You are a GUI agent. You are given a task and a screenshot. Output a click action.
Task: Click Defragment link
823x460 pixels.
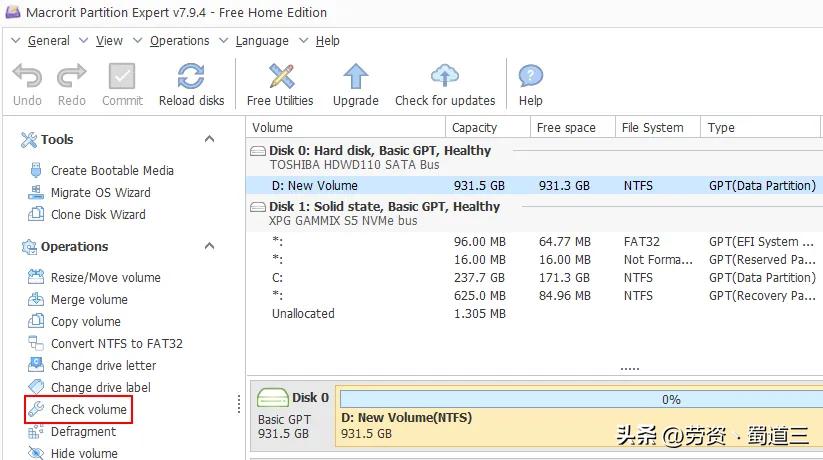point(83,432)
